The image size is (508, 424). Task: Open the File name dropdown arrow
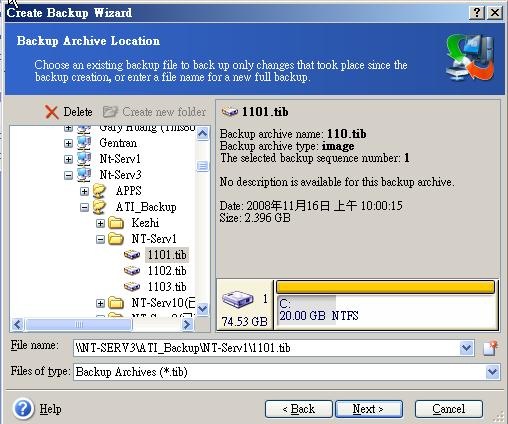point(466,348)
